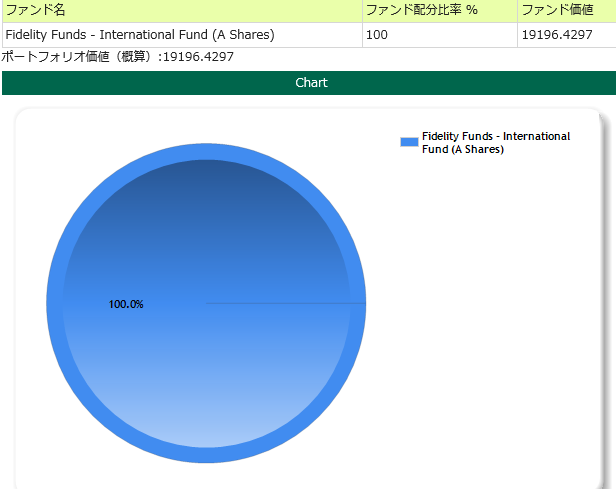Click the ファンド配分比率 % column header
Viewport: 616px width, 489px height.
[421, 10]
